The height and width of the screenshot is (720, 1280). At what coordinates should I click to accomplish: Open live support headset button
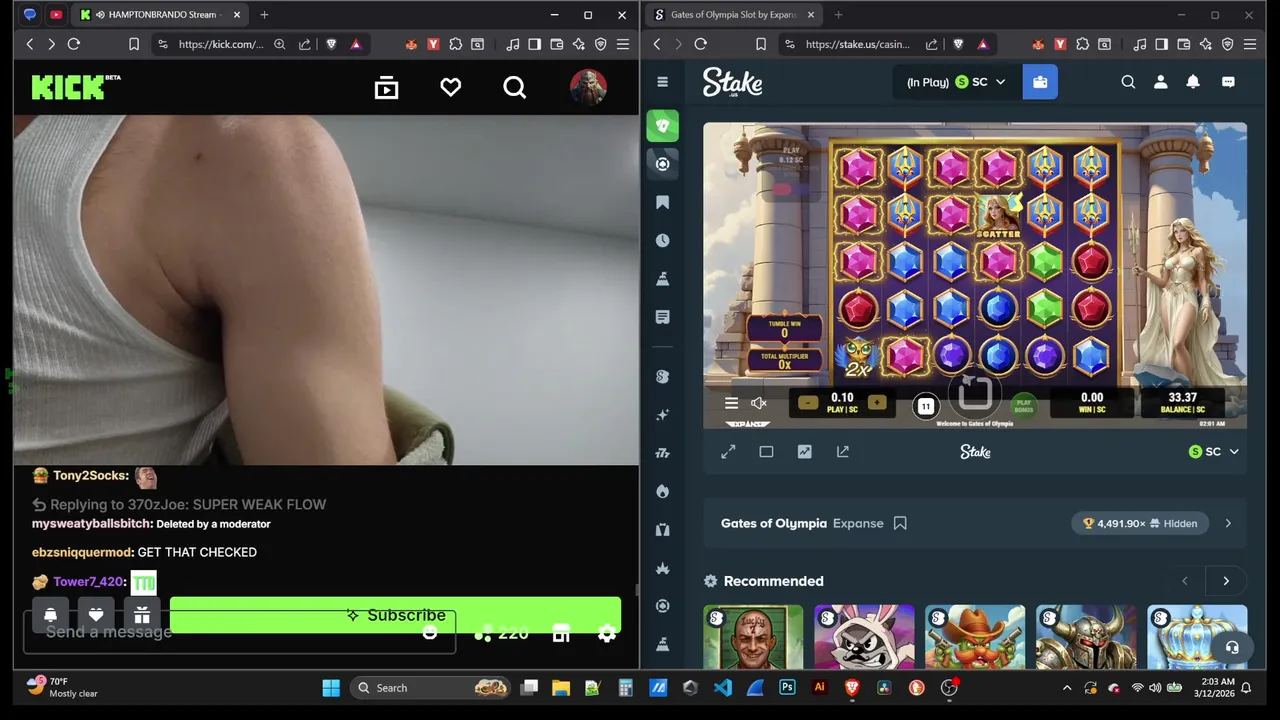(1232, 647)
